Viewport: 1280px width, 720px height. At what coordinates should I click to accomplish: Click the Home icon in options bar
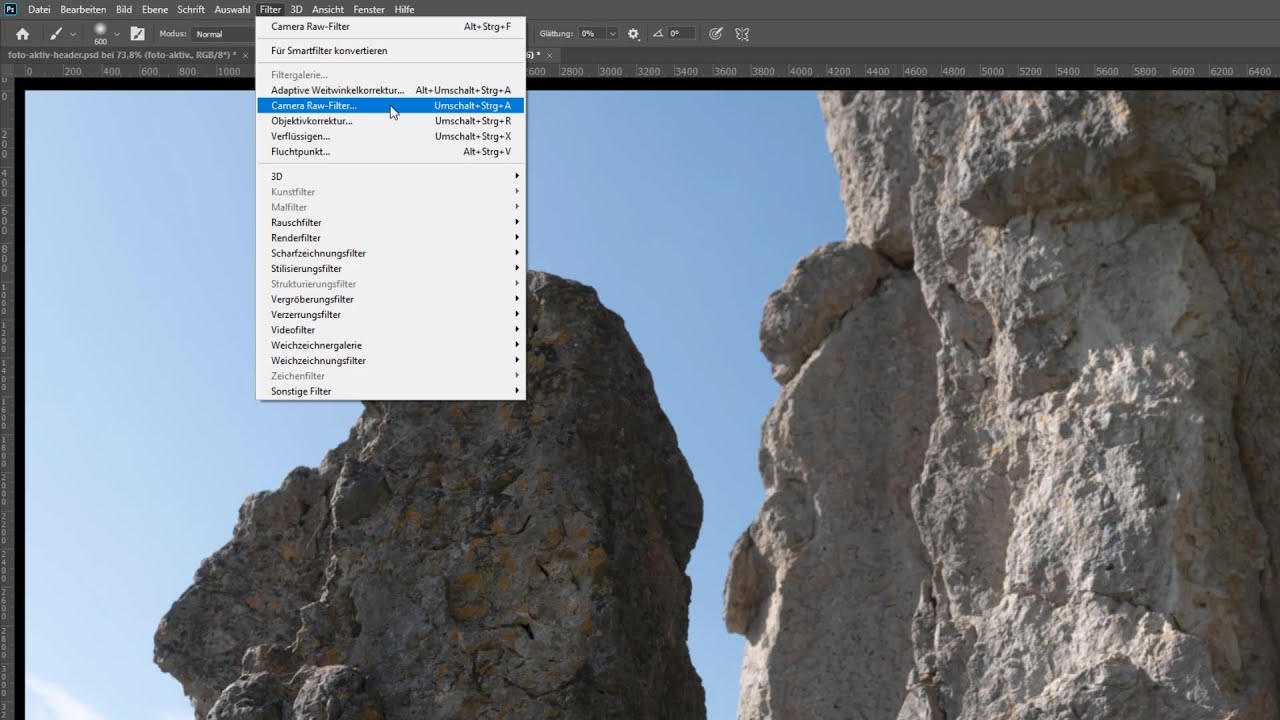(22, 33)
